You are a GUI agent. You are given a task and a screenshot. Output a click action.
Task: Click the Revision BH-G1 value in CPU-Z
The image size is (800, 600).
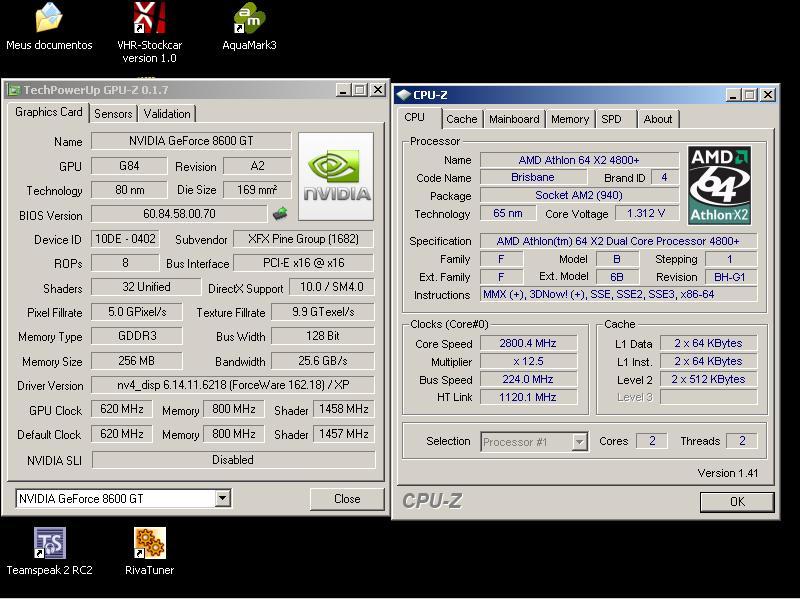[x=730, y=277]
